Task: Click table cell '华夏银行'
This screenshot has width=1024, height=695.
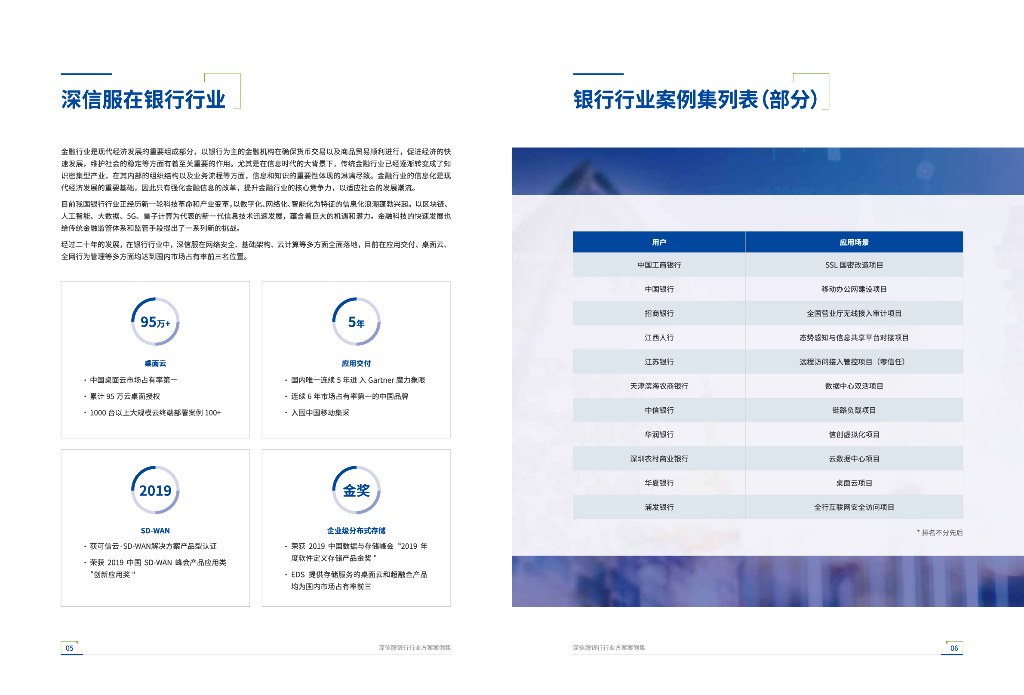Action: [659, 483]
